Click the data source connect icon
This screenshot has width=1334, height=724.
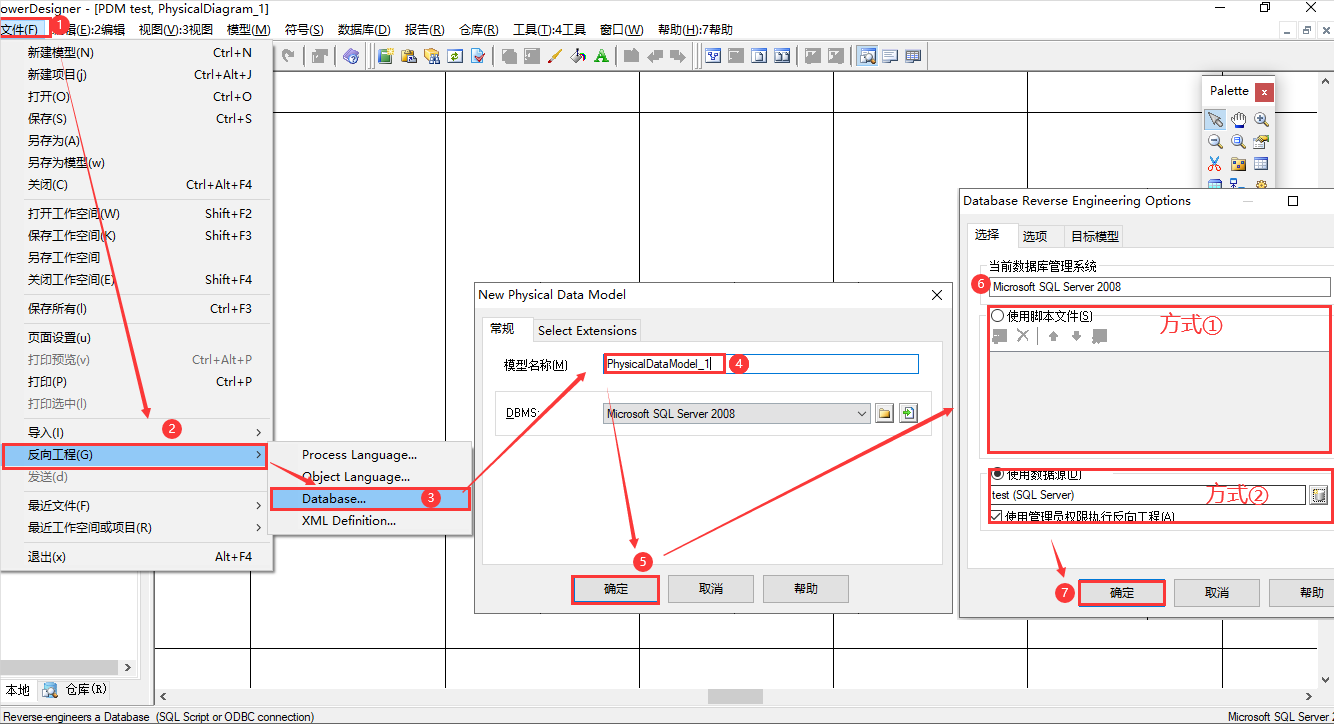[1319, 495]
